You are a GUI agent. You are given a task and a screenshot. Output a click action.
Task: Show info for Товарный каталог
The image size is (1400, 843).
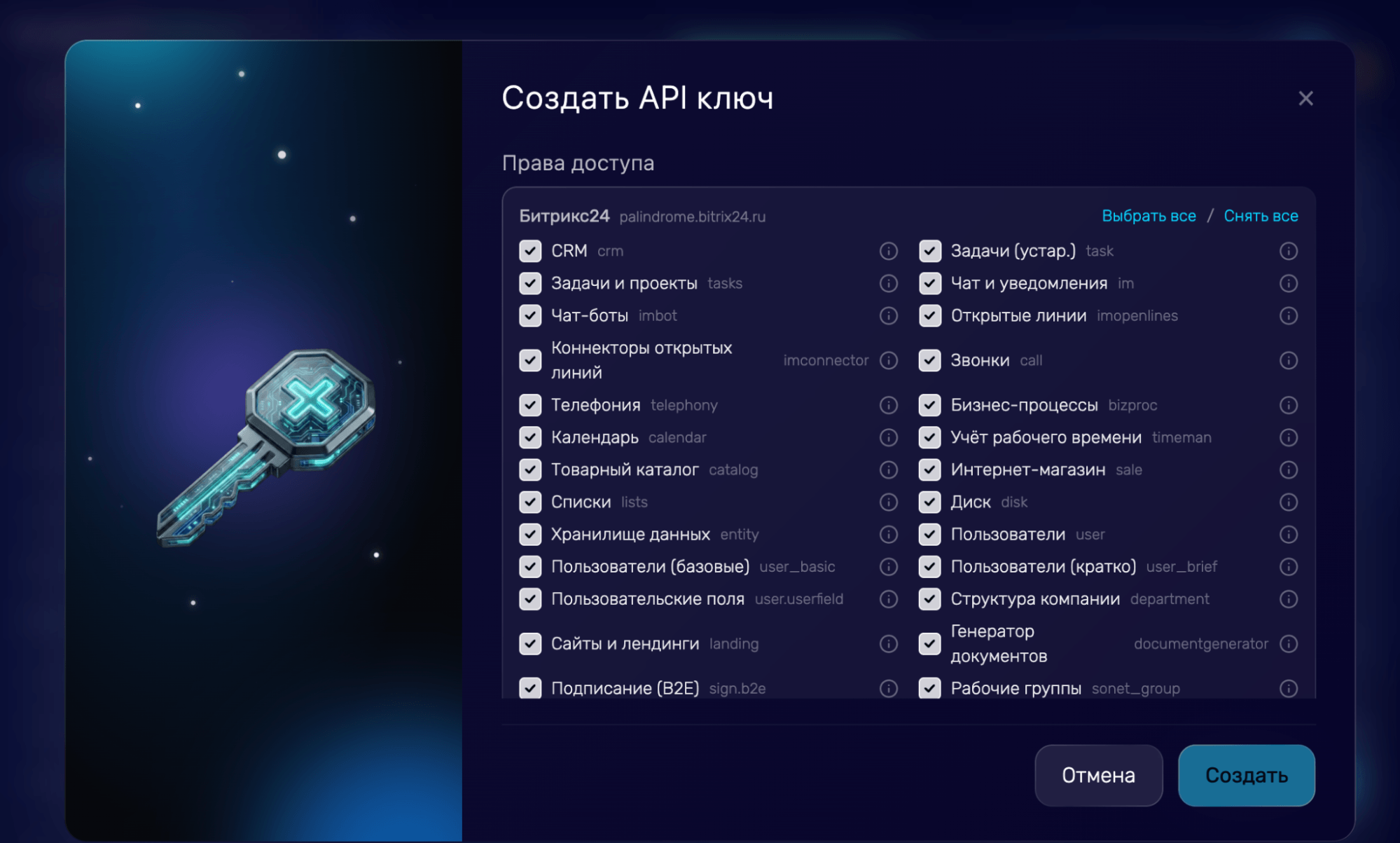888,470
